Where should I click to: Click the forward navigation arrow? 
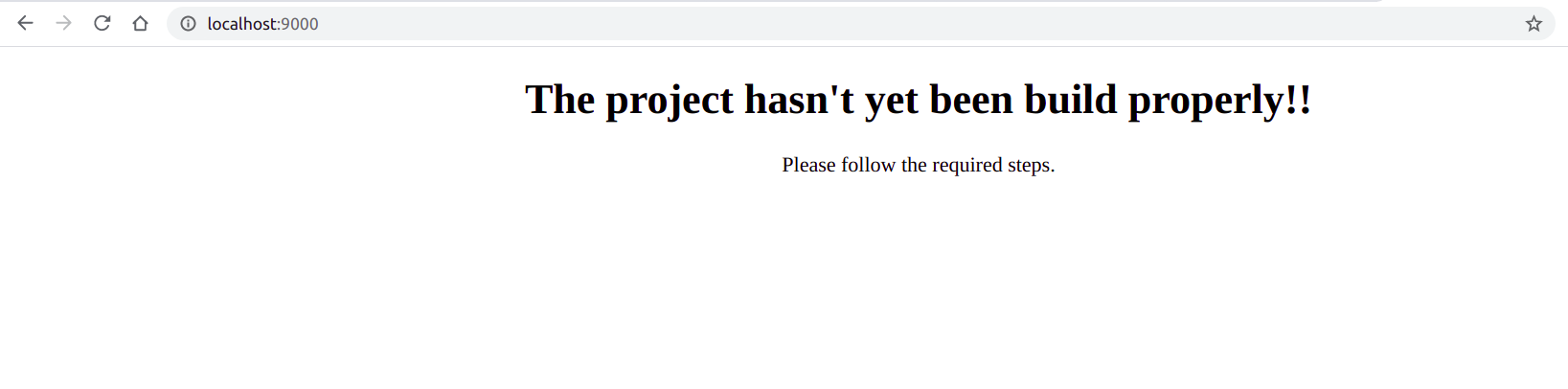coord(63,23)
